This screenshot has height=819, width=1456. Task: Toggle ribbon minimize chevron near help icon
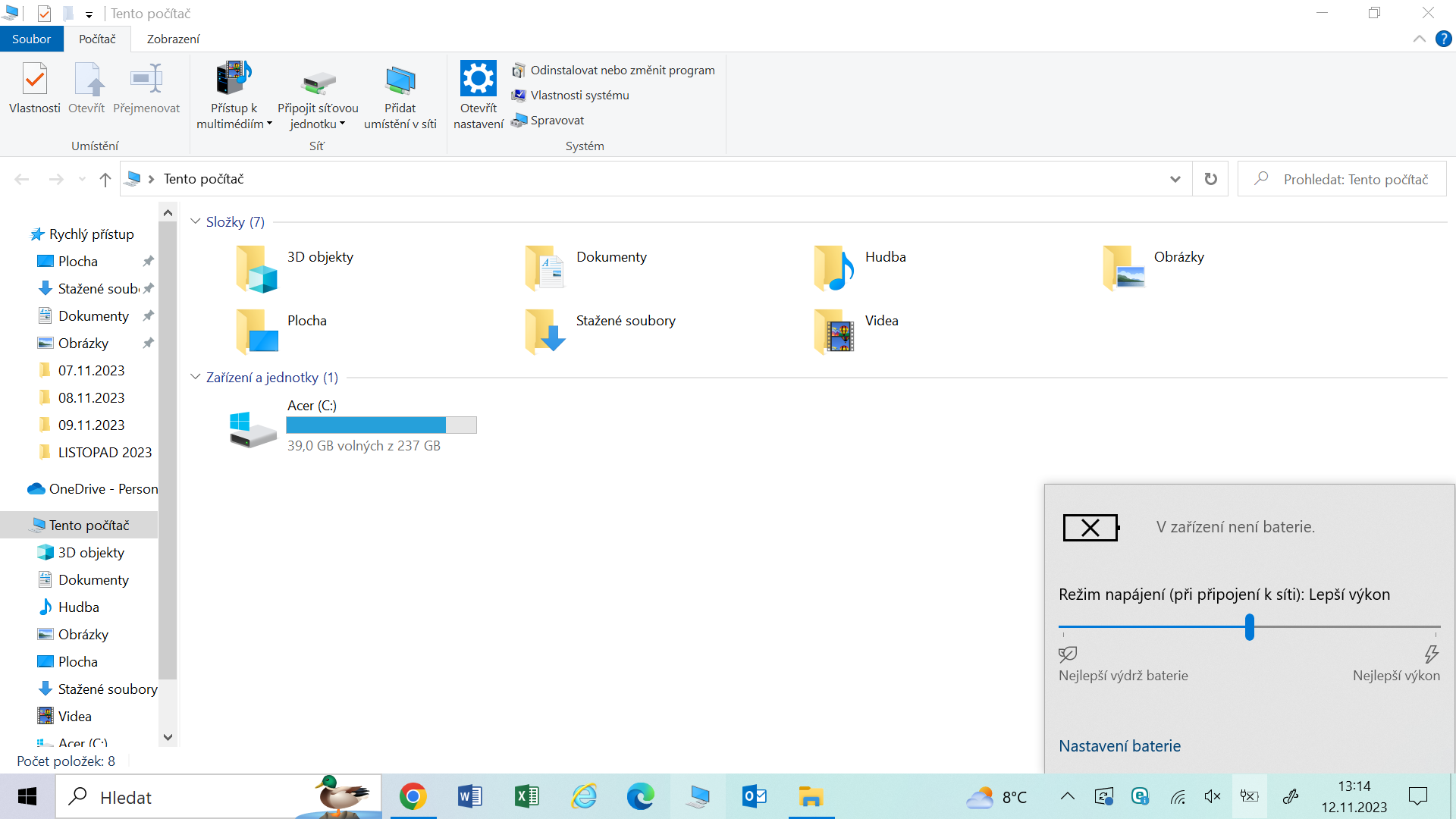coord(1419,39)
